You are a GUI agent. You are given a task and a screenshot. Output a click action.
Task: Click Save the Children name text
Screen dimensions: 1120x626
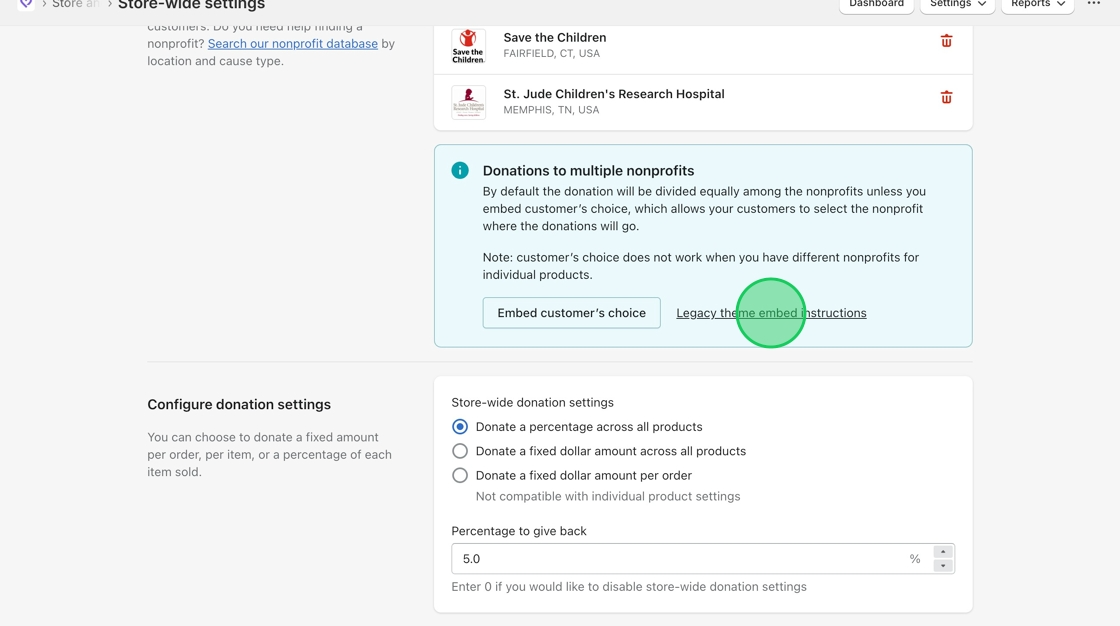[555, 38]
